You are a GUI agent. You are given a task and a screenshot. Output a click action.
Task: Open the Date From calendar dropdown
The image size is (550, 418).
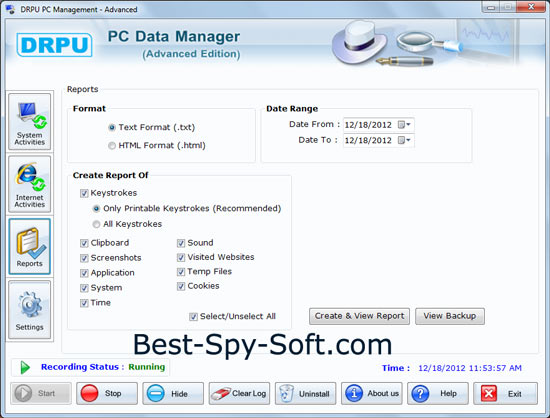tap(404, 124)
